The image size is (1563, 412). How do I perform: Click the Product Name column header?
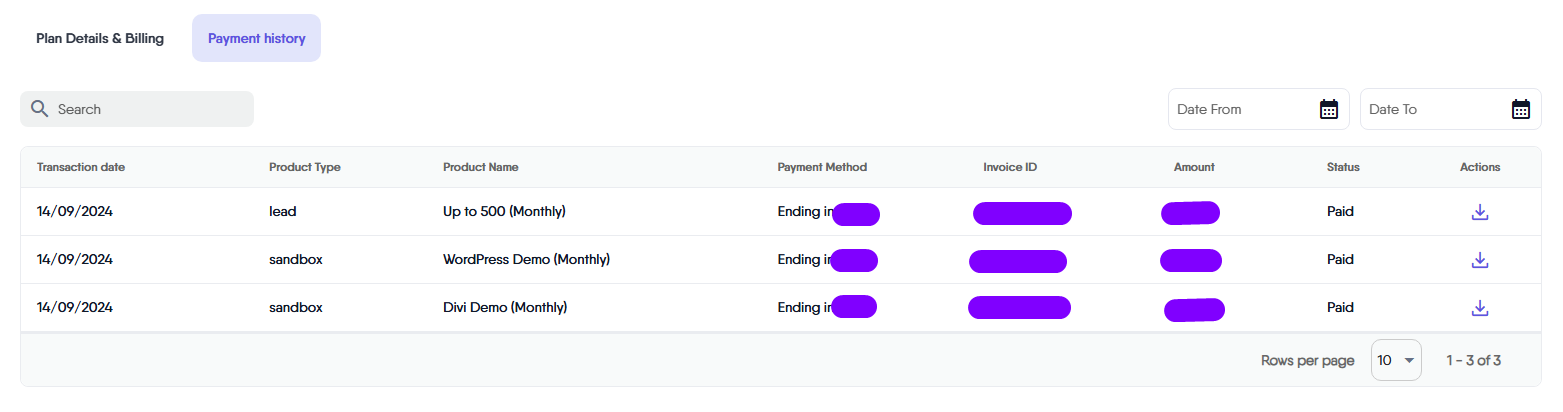click(x=481, y=167)
